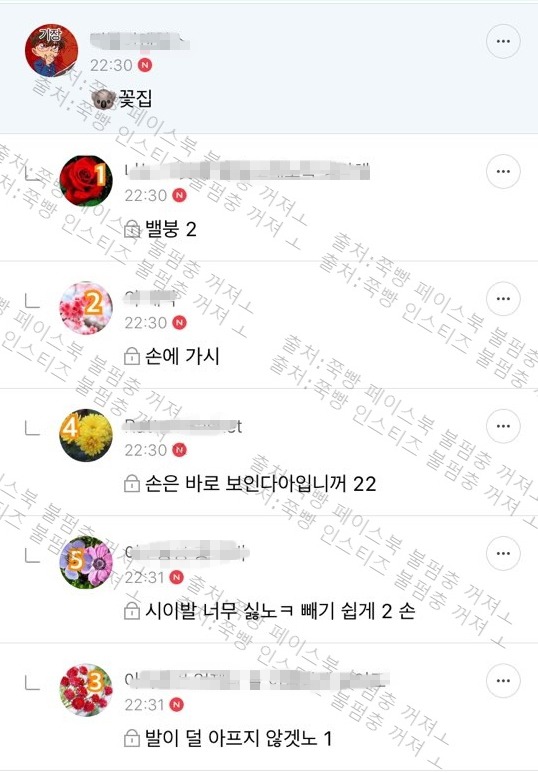Tap the lock icon beside 손에 가시
Image resolution: width=538 pixels, height=773 pixels.
pyautogui.click(x=132, y=356)
